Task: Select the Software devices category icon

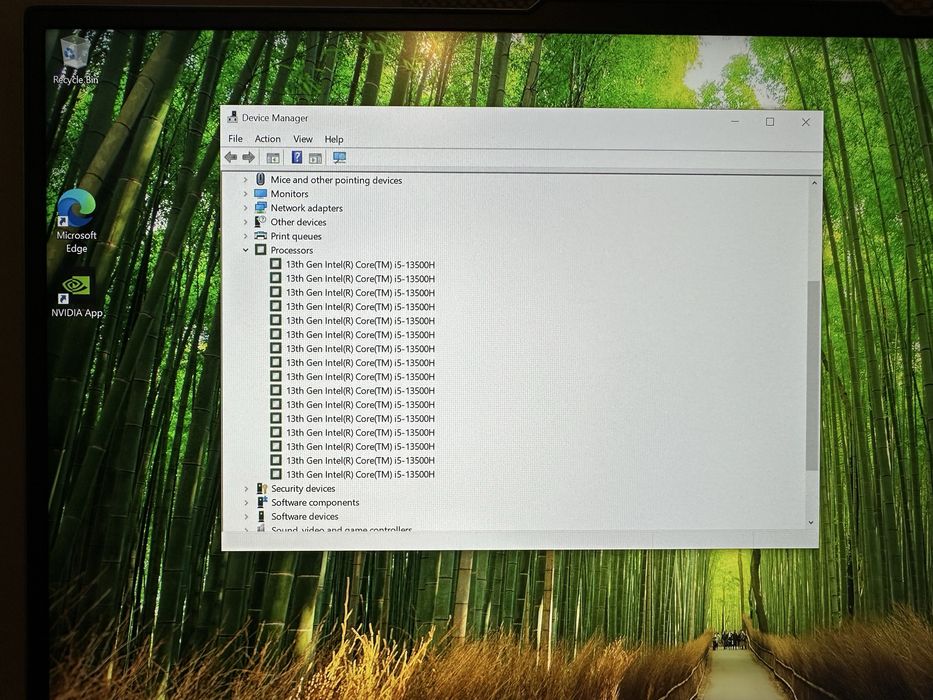Action: click(261, 516)
